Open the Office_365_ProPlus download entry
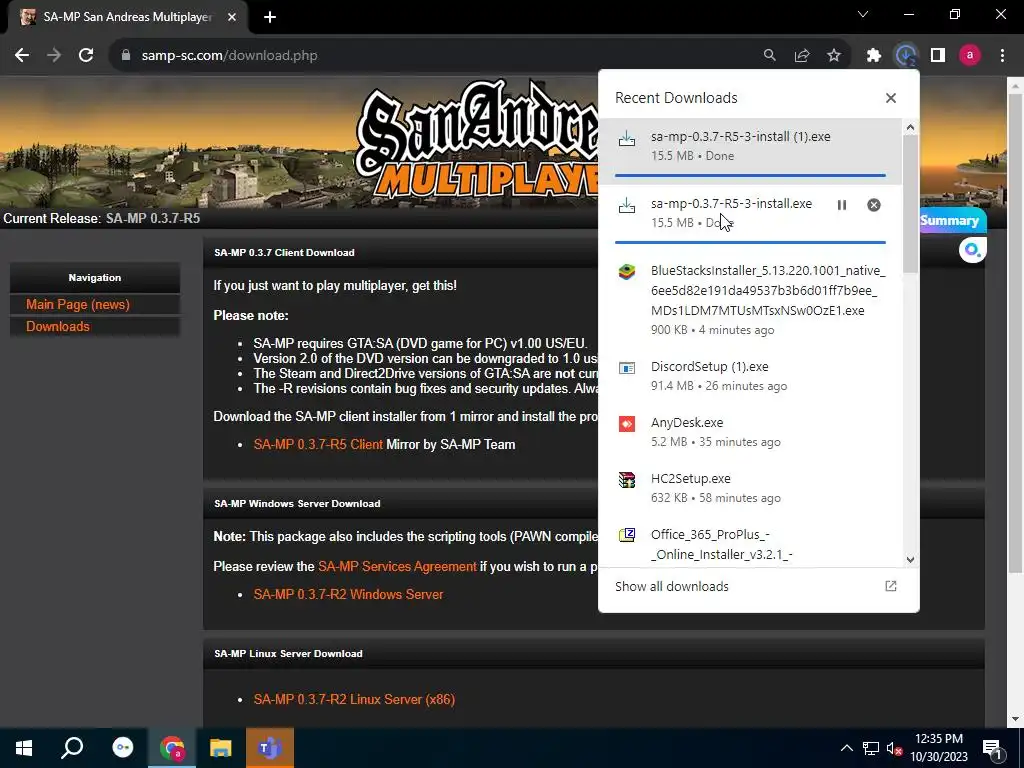 [x=749, y=542]
